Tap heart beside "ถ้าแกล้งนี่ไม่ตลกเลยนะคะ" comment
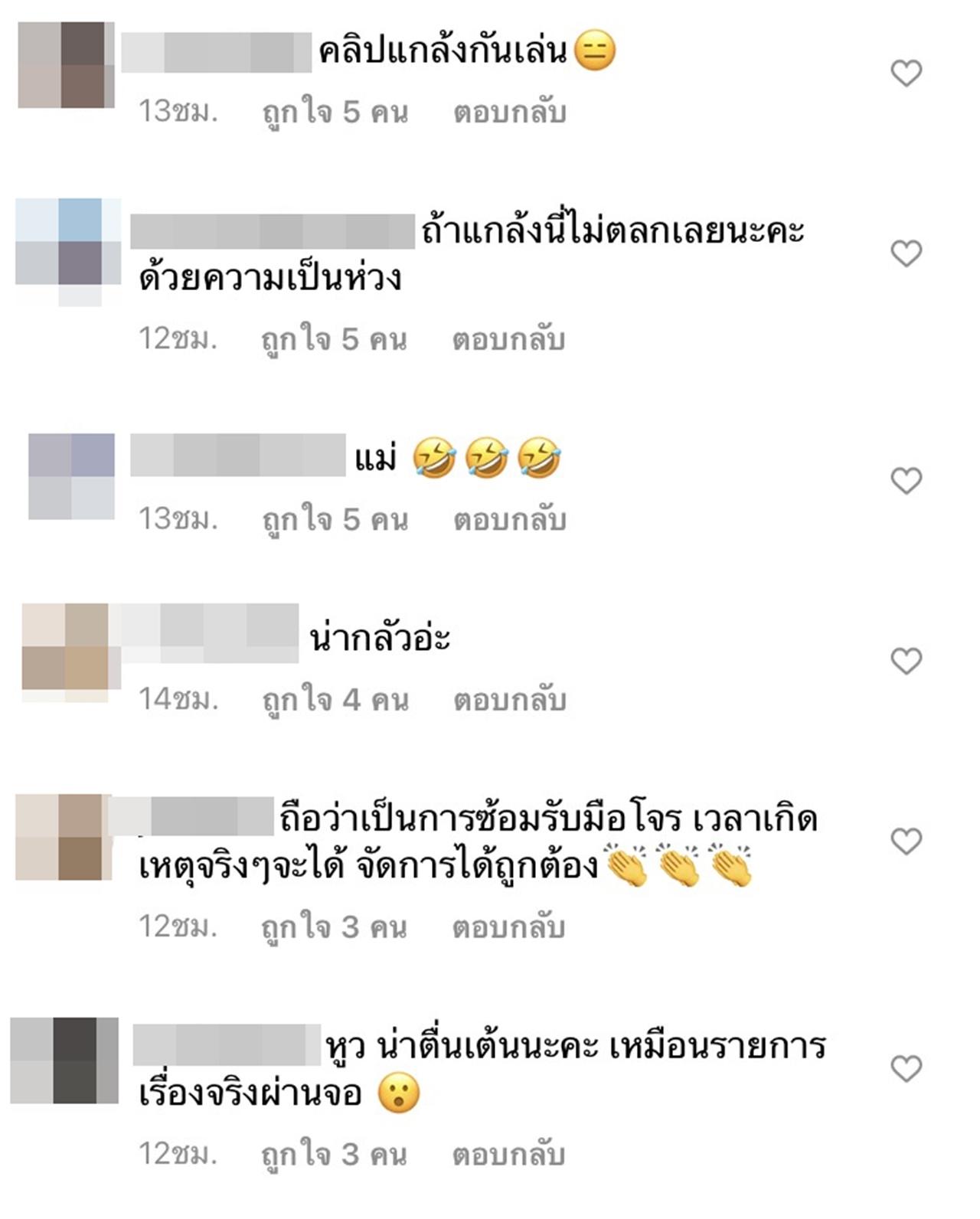This screenshot has width=980, height=1219. point(906,253)
